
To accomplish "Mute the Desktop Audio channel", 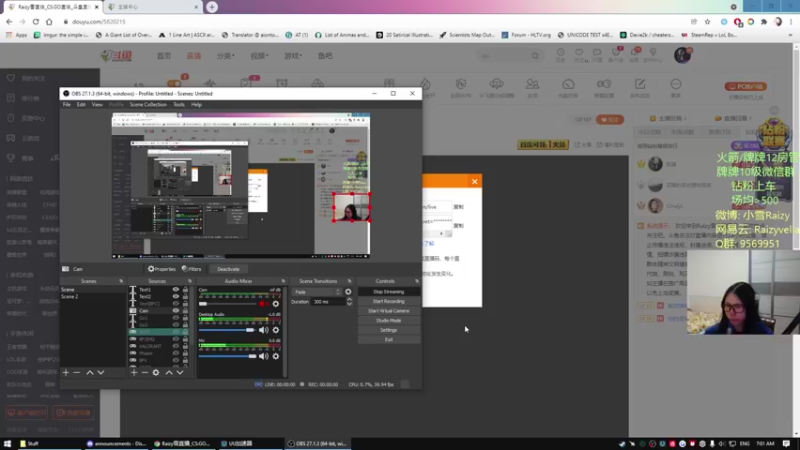I will pyautogui.click(x=263, y=330).
